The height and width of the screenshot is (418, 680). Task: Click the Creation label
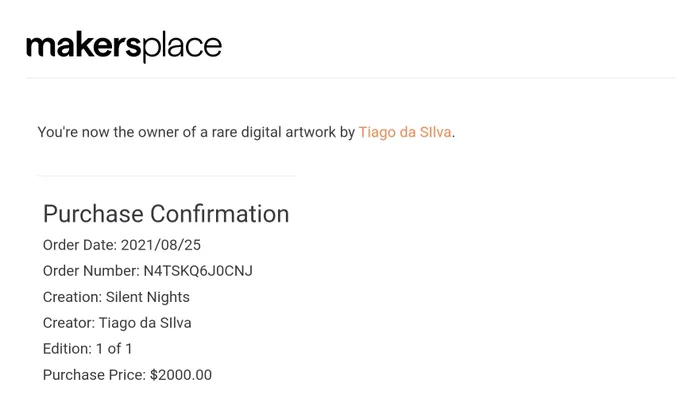[x=72, y=297]
